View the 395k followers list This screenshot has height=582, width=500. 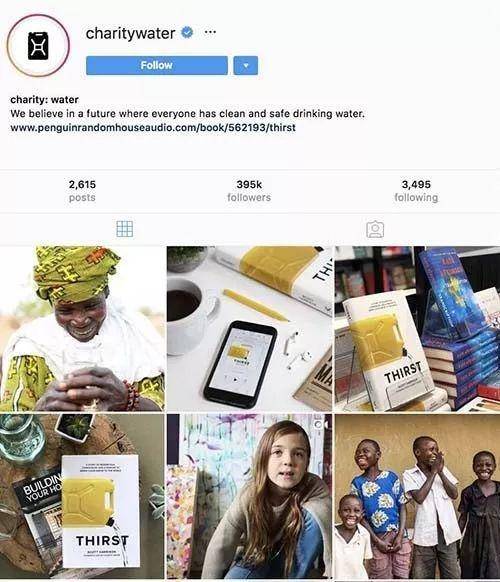249,191
